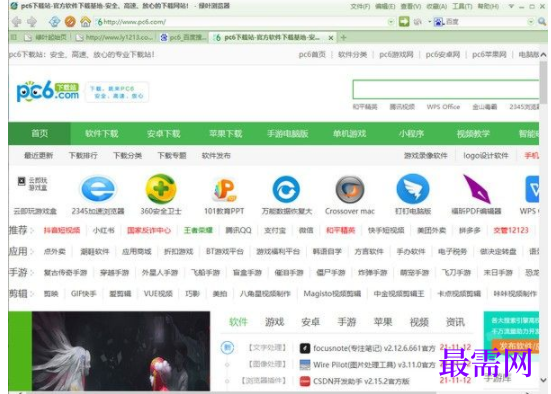Click the green go arrow beside address bar
The width and height of the screenshot is (551, 394).
[404, 22]
